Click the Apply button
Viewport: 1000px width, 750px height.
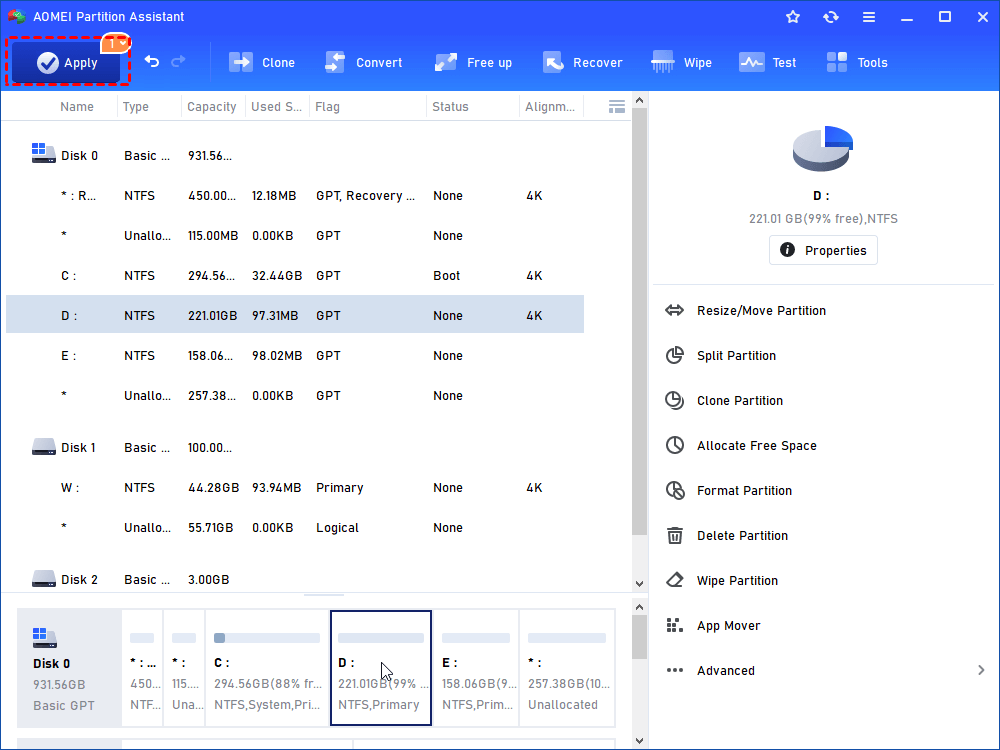click(x=66, y=62)
